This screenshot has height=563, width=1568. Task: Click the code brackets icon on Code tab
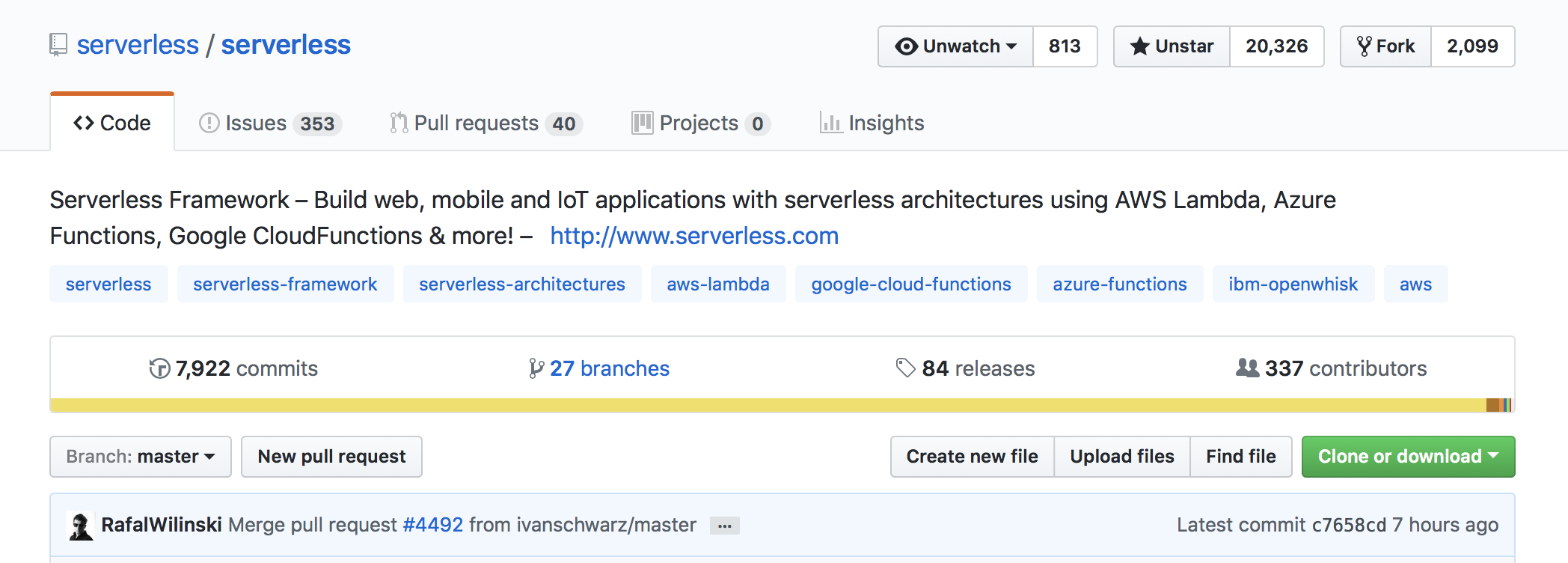tap(84, 123)
